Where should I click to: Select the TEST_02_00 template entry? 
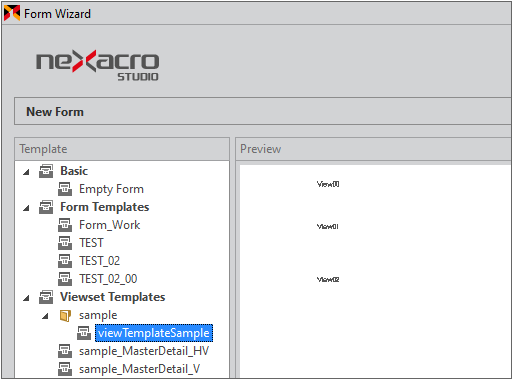(108, 279)
